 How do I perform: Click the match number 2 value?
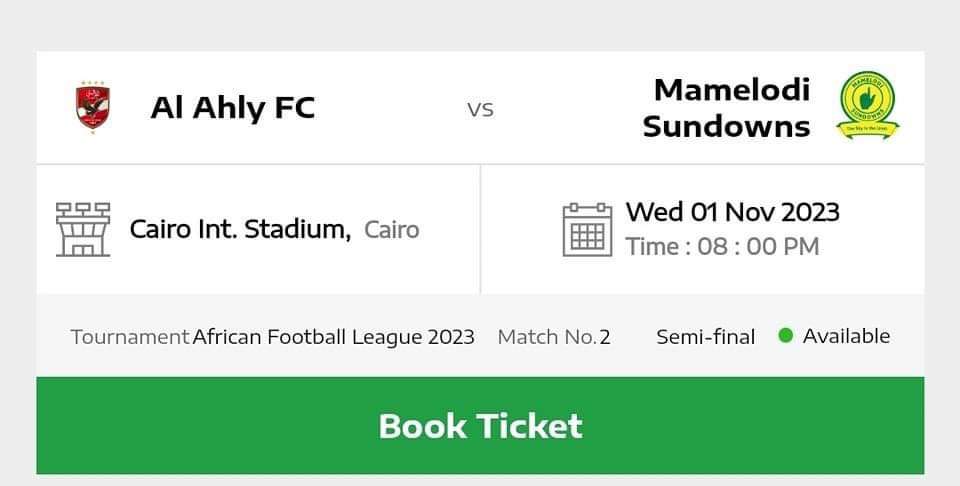click(605, 337)
